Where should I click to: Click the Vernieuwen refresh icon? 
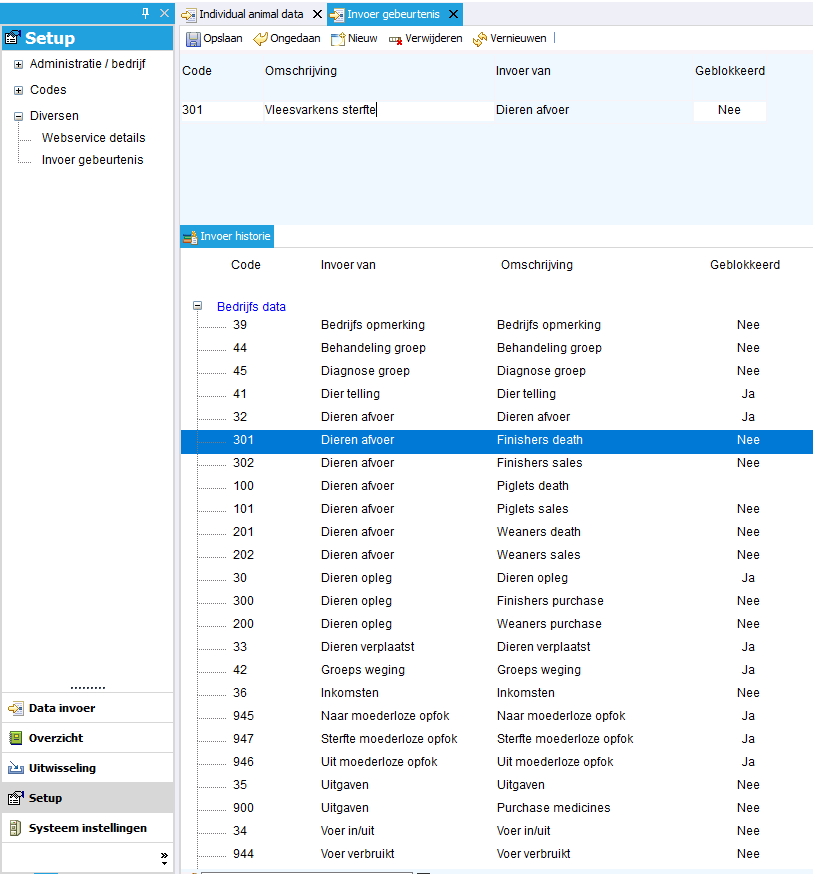[x=479, y=40]
